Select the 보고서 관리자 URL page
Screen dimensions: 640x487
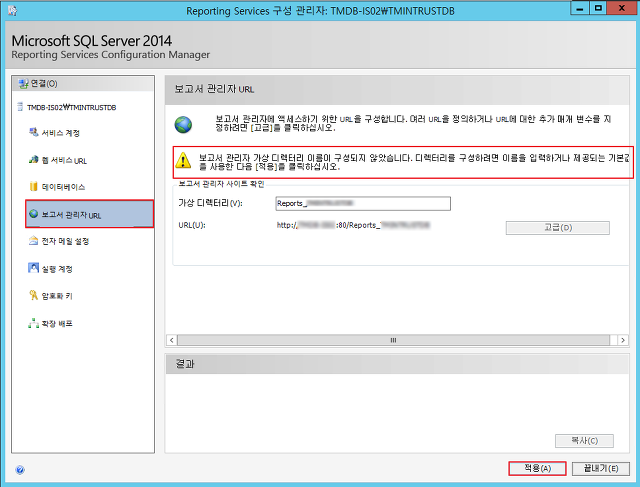pyautogui.click(x=89, y=214)
